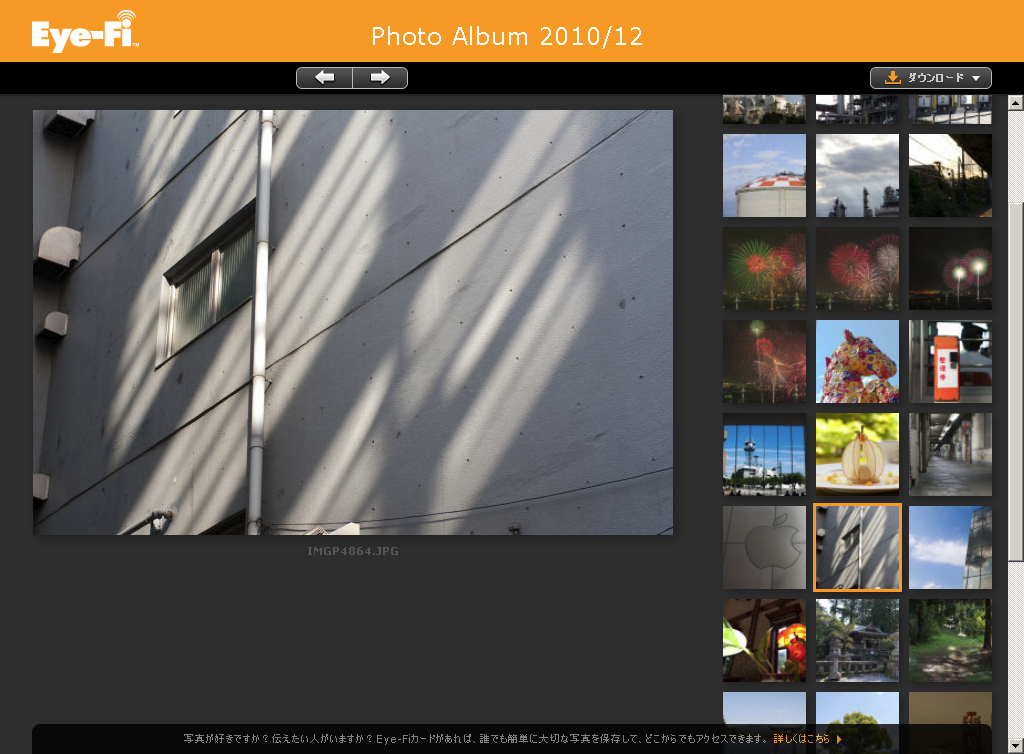The height and width of the screenshot is (754, 1024).
Task: Open the red-white checkered tank thumbnail
Action: pos(764,176)
